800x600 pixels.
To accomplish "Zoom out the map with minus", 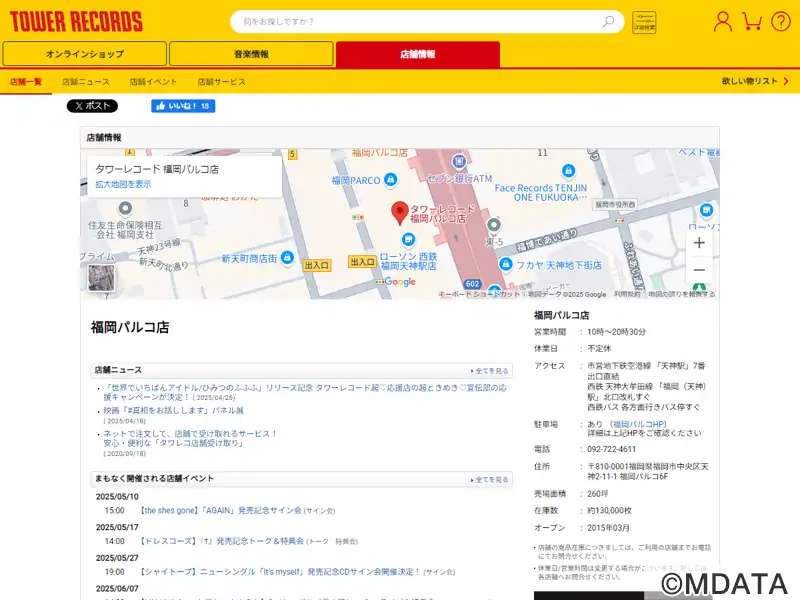I will tap(699, 269).
